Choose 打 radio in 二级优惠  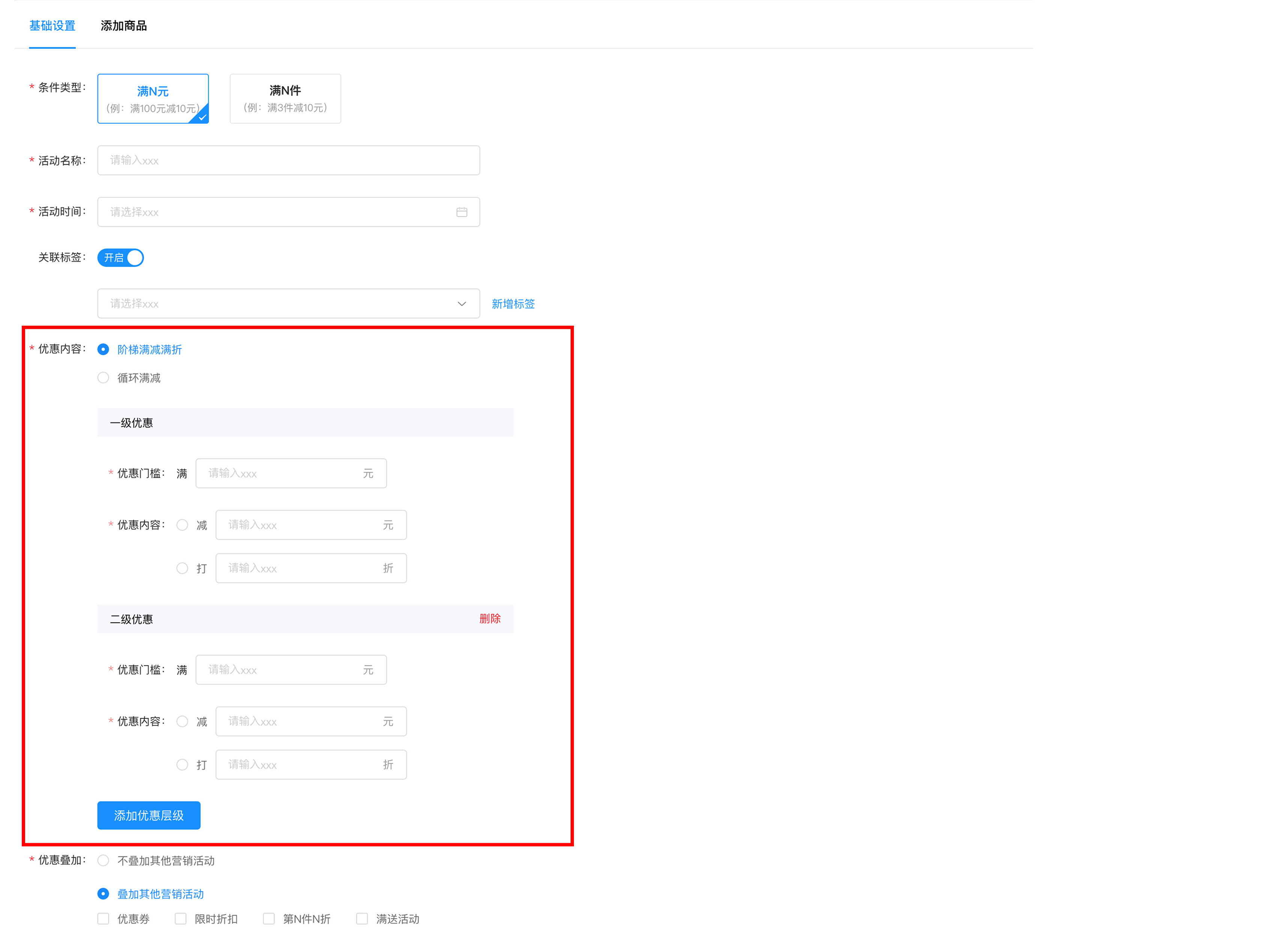(x=182, y=765)
